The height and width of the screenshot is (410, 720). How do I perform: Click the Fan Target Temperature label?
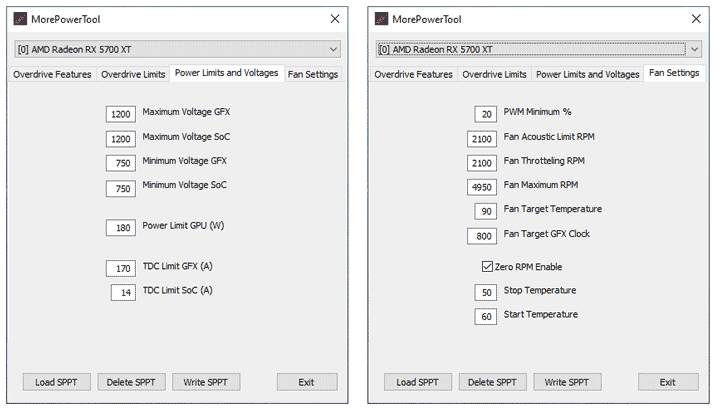553,209
